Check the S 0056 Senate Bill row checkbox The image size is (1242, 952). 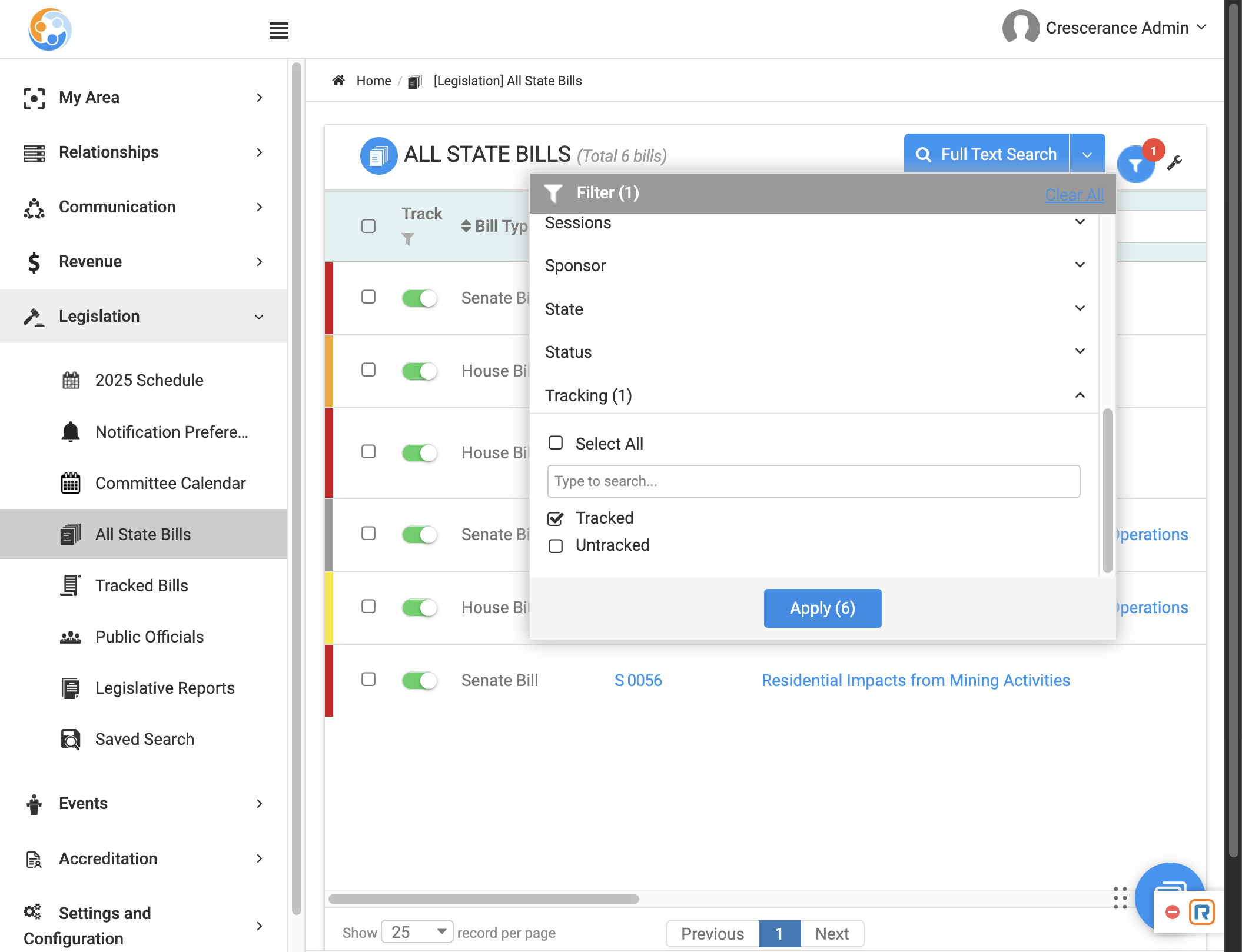(x=368, y=680)
